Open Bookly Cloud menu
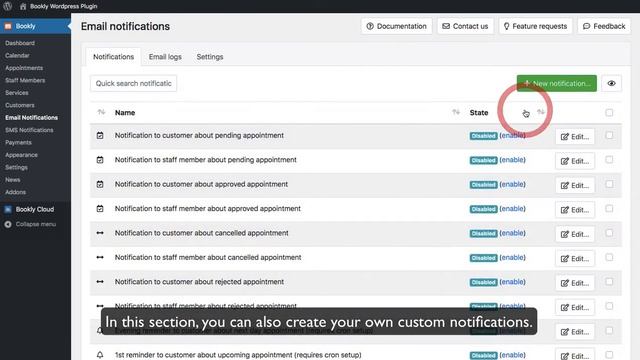Screen dimensions: 640x360 pos(35,209)
